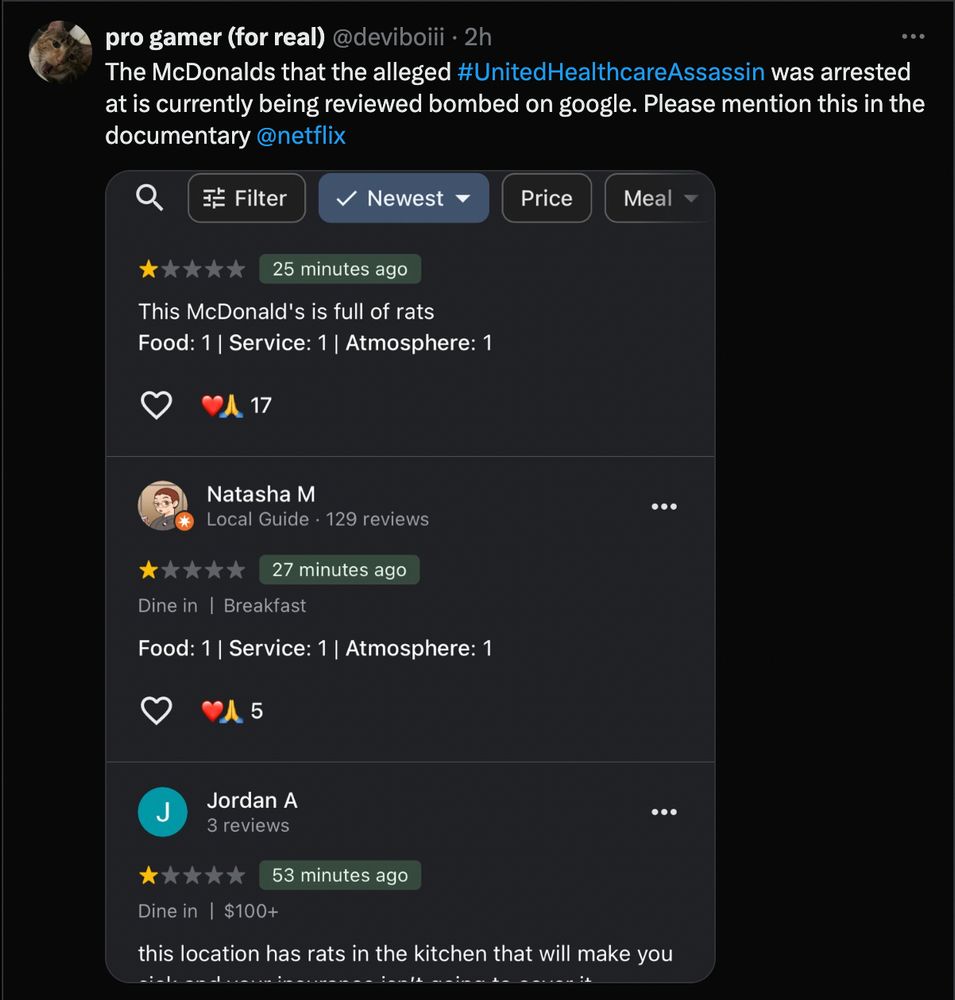Viewport: 955px width, 1000px height.
Task: Click Jordan A's teal J avatar
Action: pos(163,812)
